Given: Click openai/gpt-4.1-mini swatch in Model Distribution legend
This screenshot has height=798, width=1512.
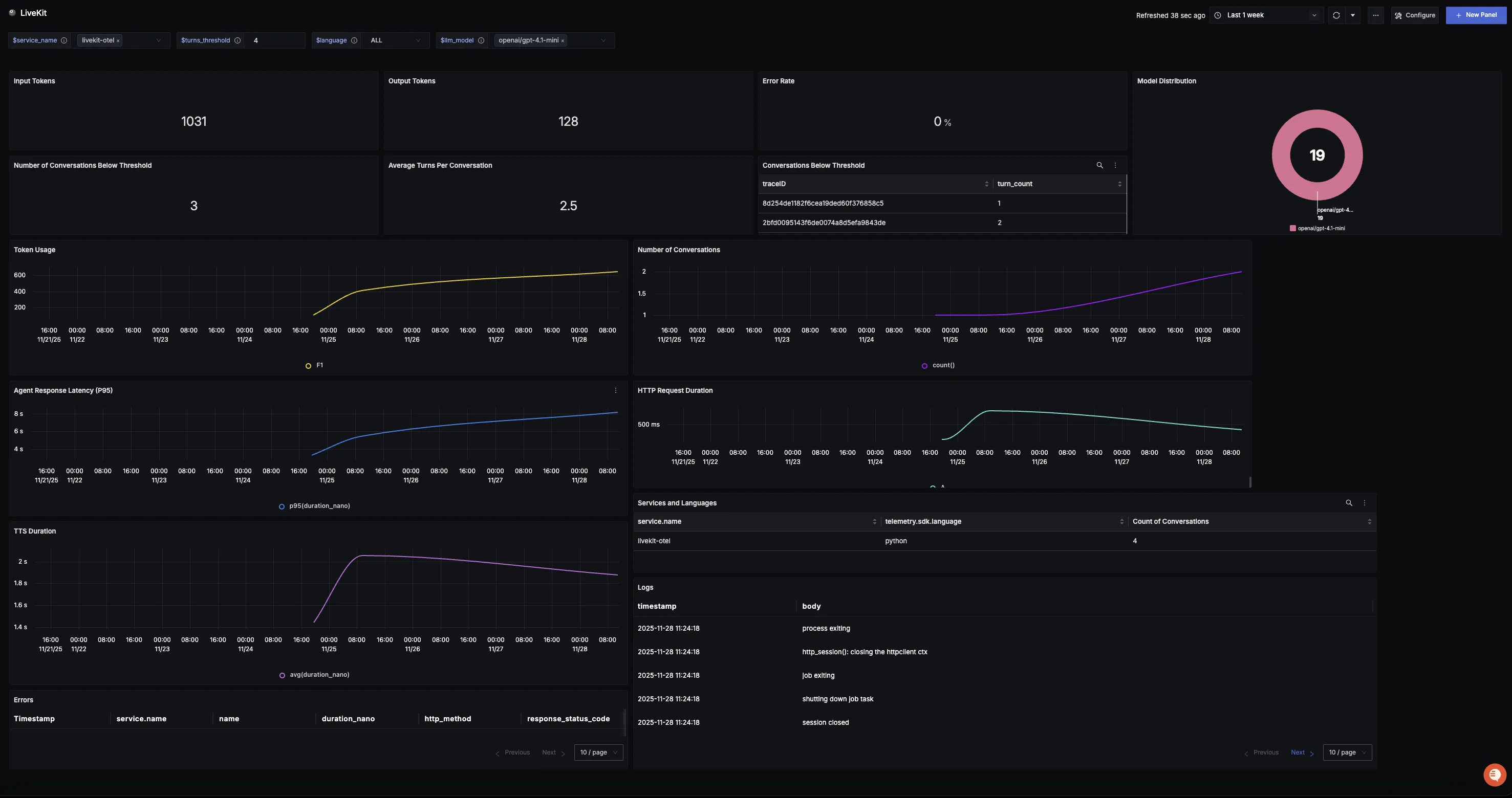Looking at the screenshot, I should (1292, 228).
